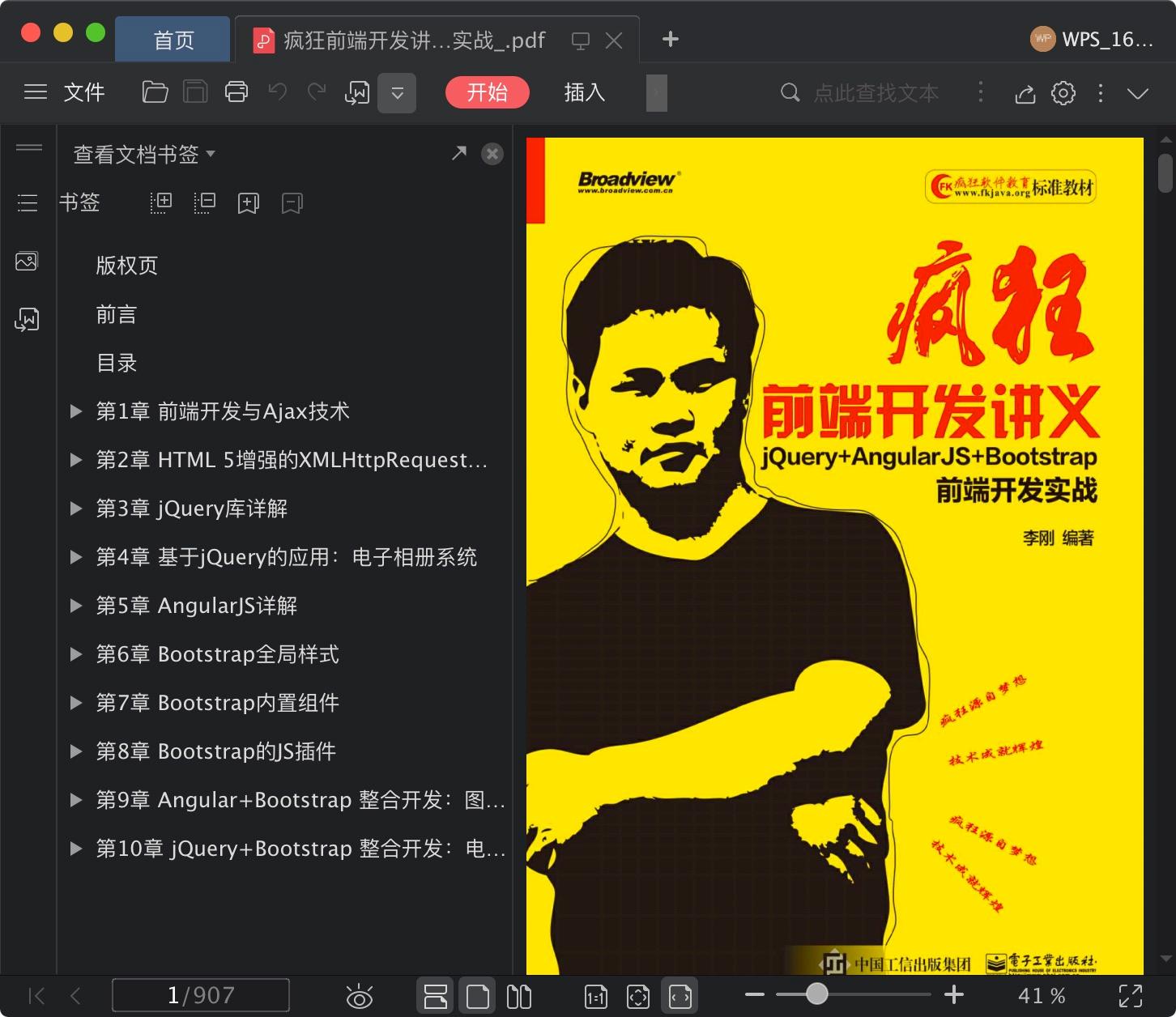Click the zoom slider handle

817,994
